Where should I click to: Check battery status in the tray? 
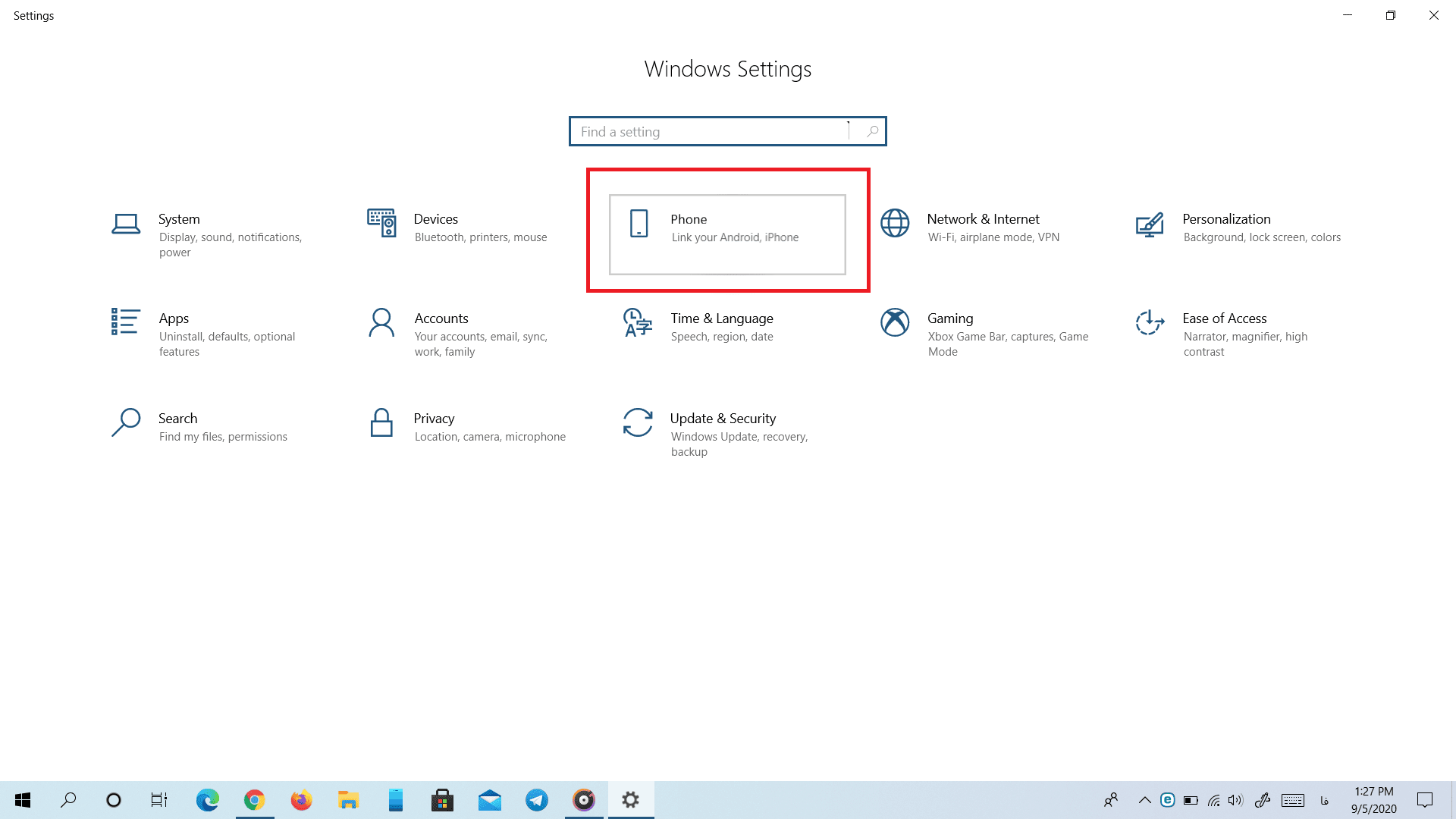coord(1191,800)
